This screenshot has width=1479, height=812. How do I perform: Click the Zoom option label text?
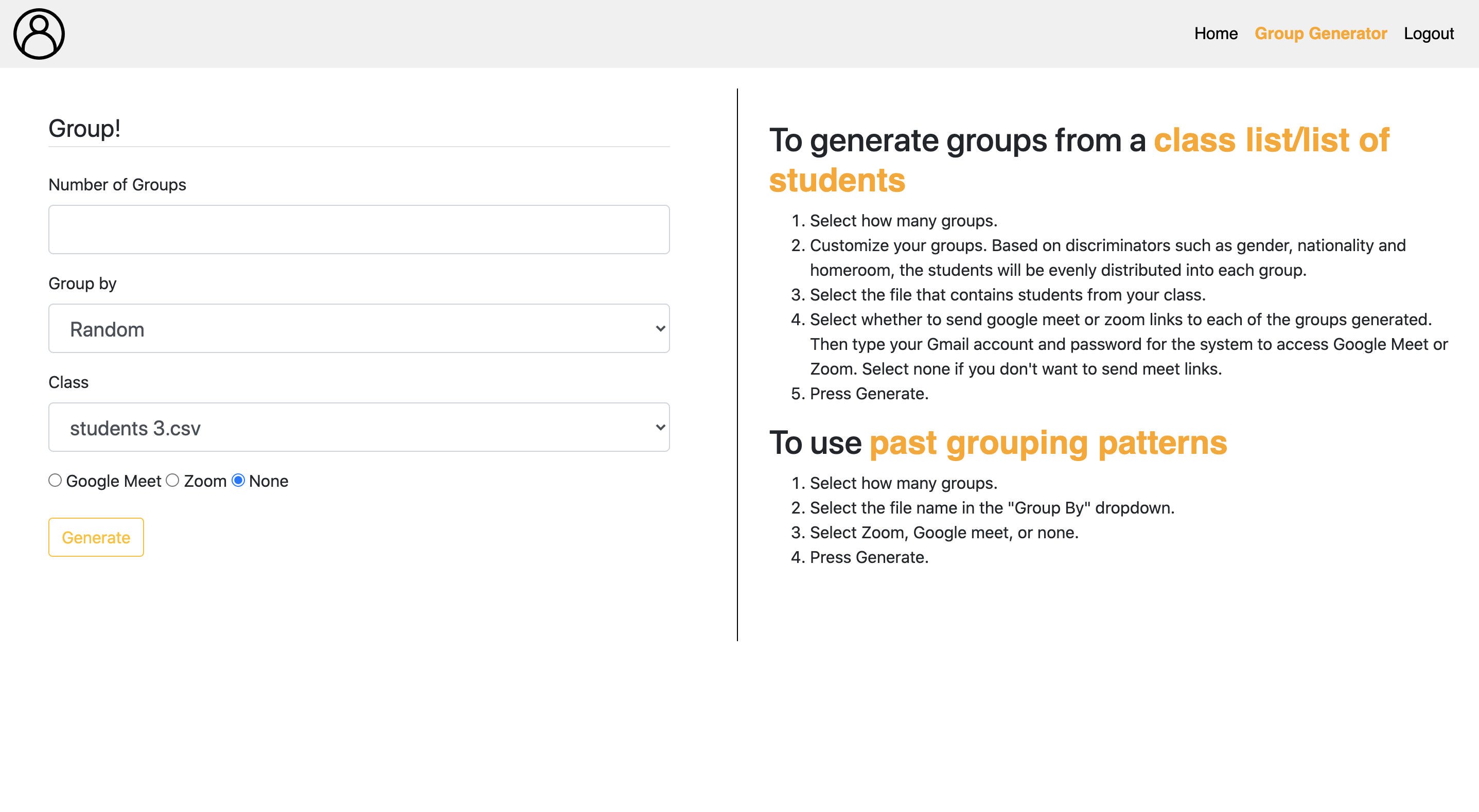tap(205, 481)
